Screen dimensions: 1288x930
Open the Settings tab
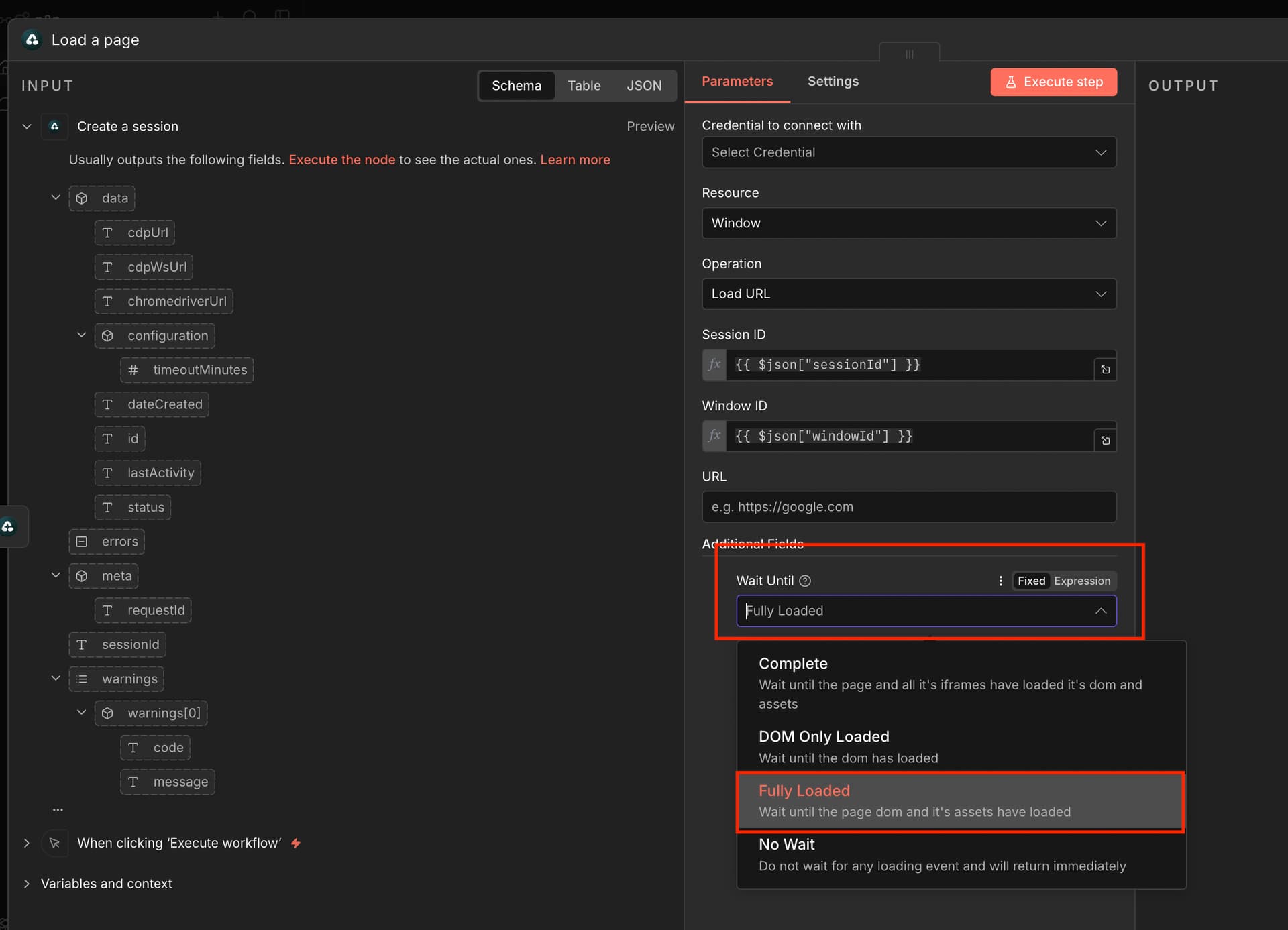tap(833, 81)
